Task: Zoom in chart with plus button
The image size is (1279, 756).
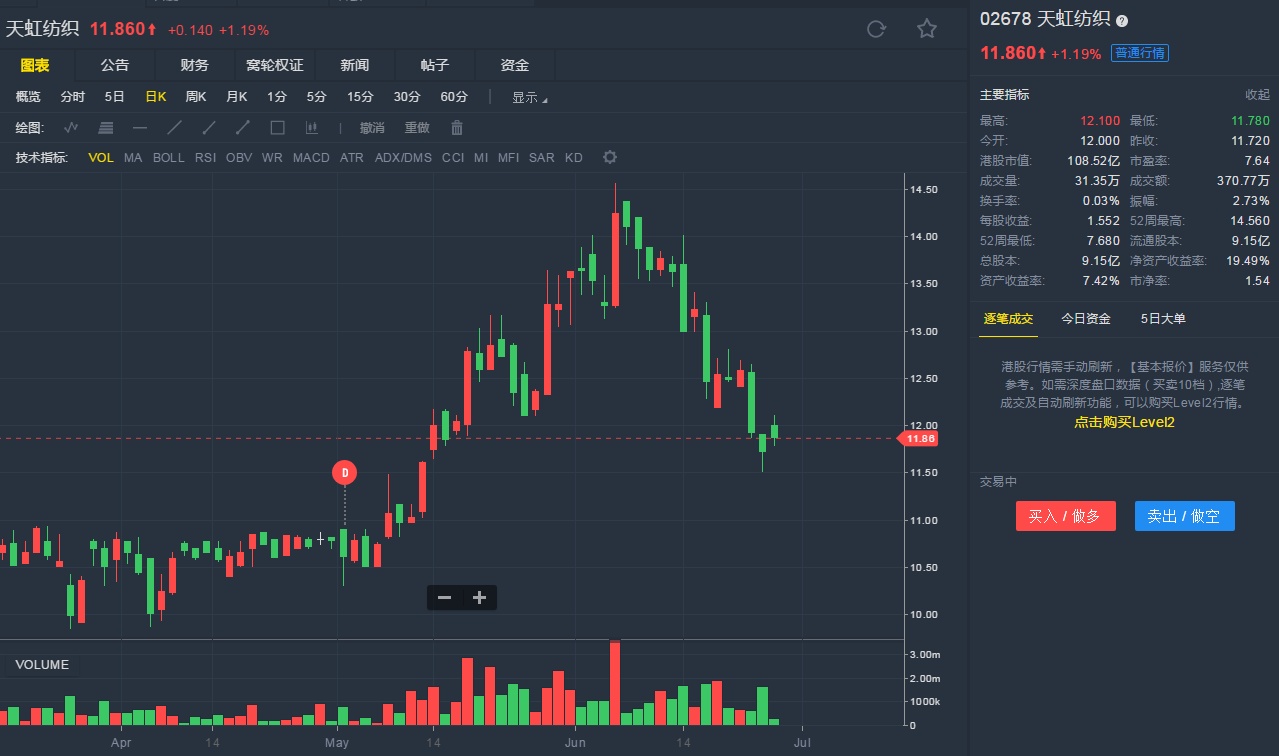Action: point(479,598)
